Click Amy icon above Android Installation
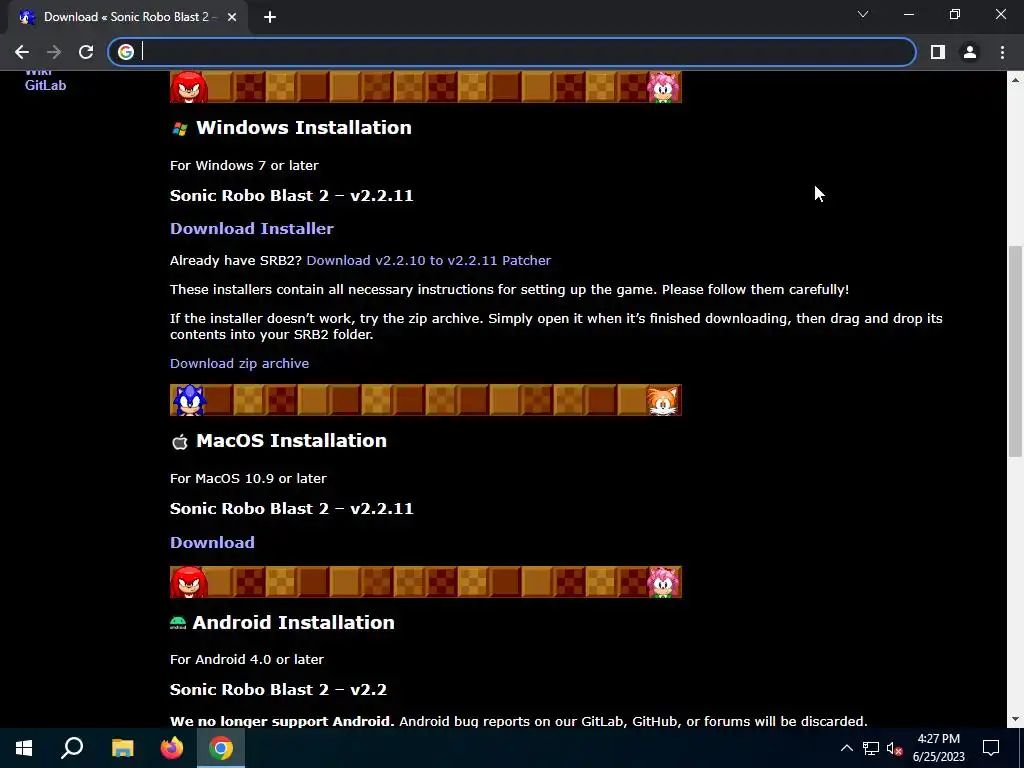1024x768 pixels. coord(664,582)
